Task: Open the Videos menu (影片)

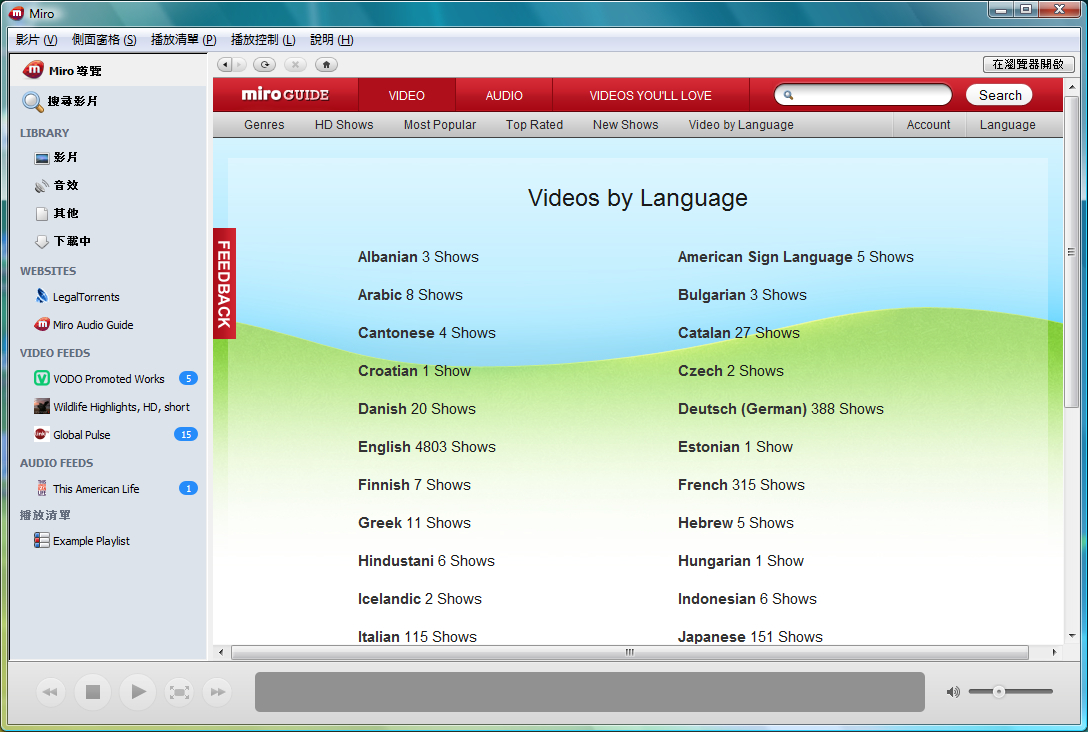Action: (37, 40)
